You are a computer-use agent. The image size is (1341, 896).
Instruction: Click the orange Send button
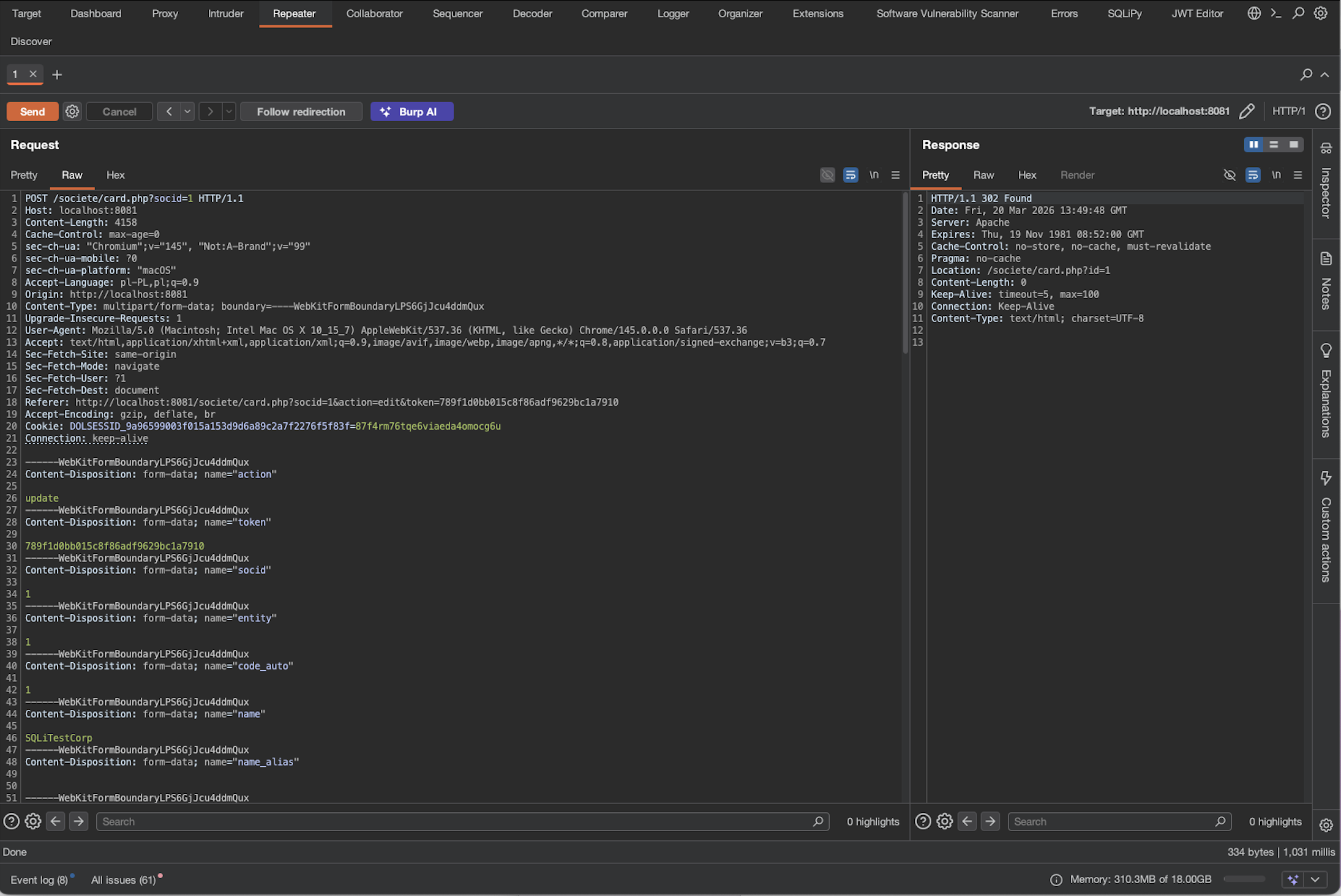[x=32, y=111]
